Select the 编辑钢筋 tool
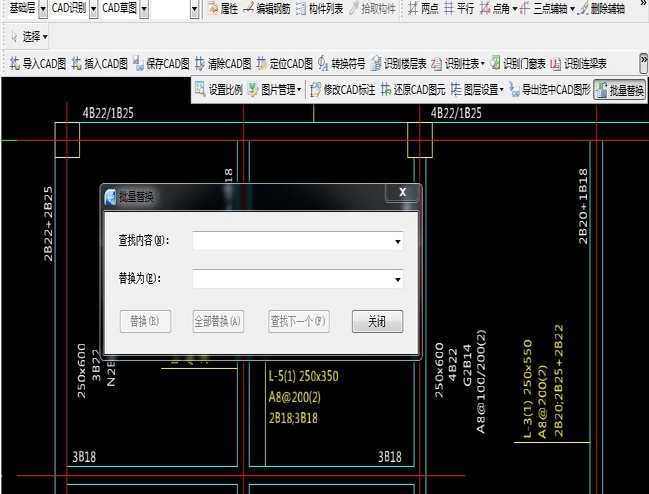 [x=267, y=8]
